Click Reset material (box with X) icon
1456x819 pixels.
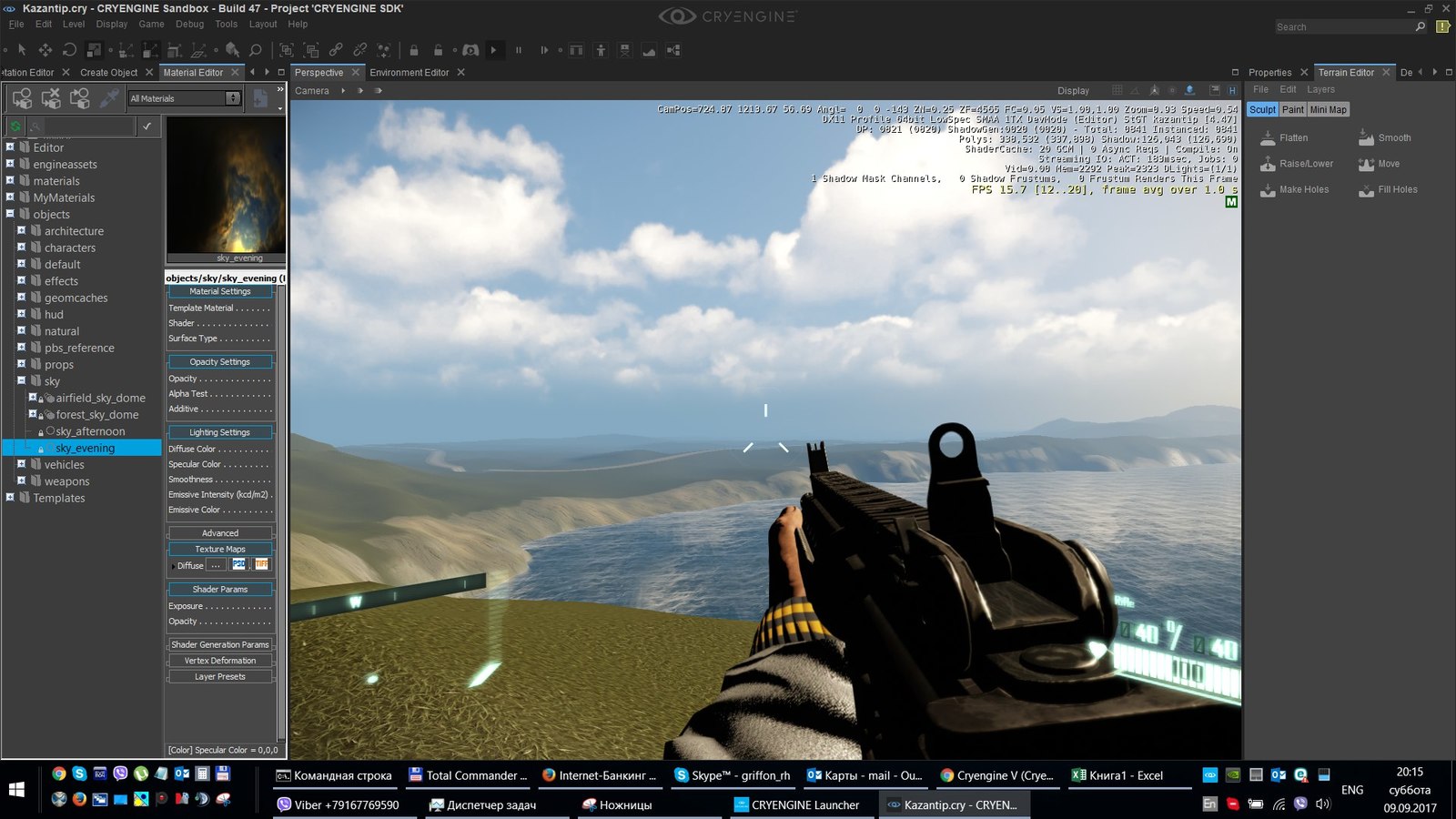(51, 97)
